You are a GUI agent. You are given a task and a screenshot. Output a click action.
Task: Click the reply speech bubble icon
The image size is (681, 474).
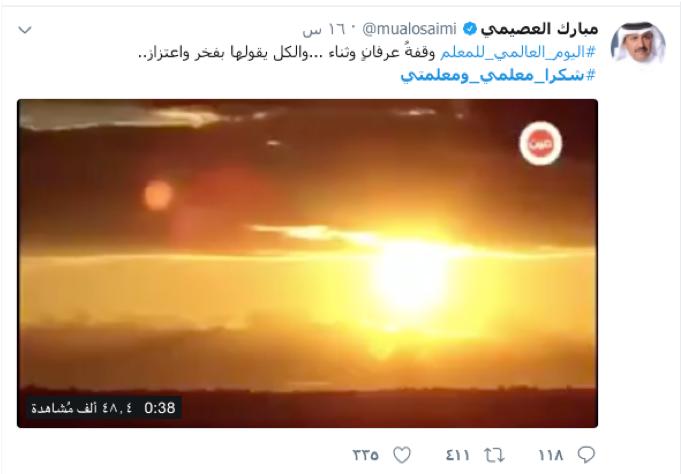(x=586, y=455)
